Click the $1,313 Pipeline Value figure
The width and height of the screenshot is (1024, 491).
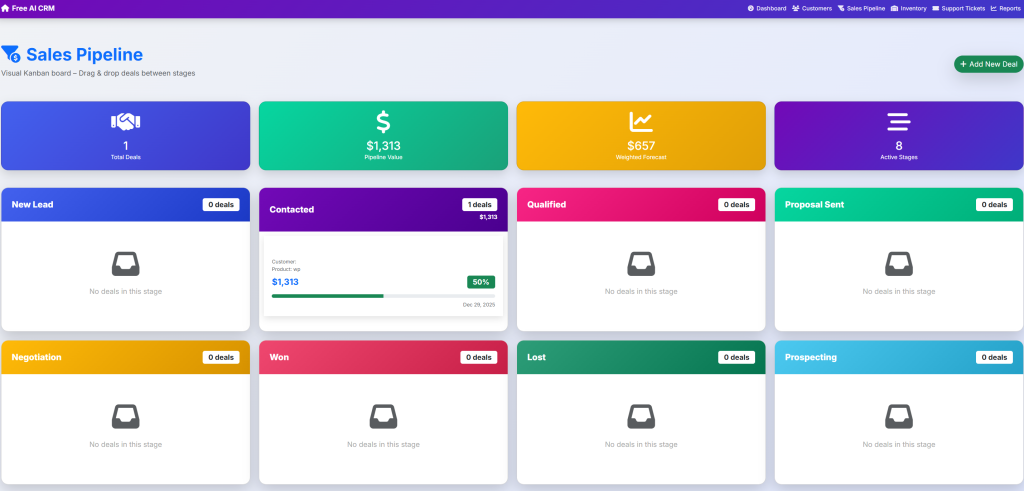pos(383,146)
